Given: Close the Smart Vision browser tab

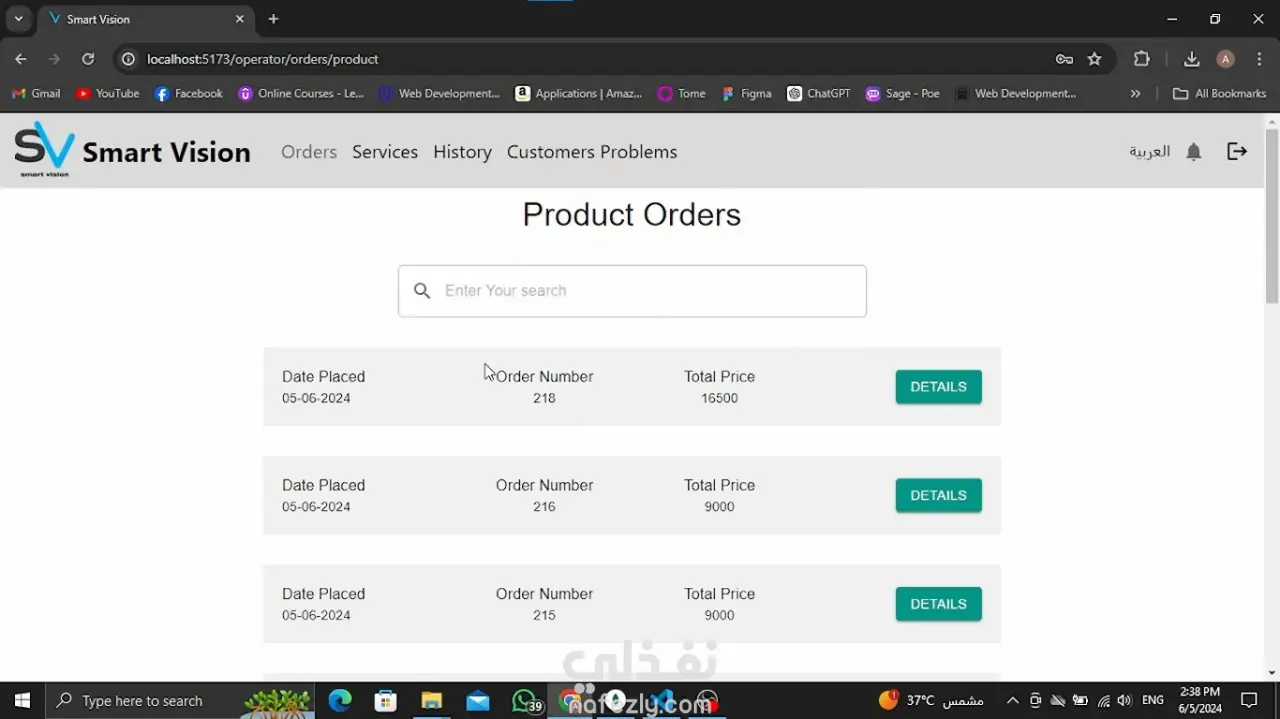Looking at the screenshot, I should (240, 19).
